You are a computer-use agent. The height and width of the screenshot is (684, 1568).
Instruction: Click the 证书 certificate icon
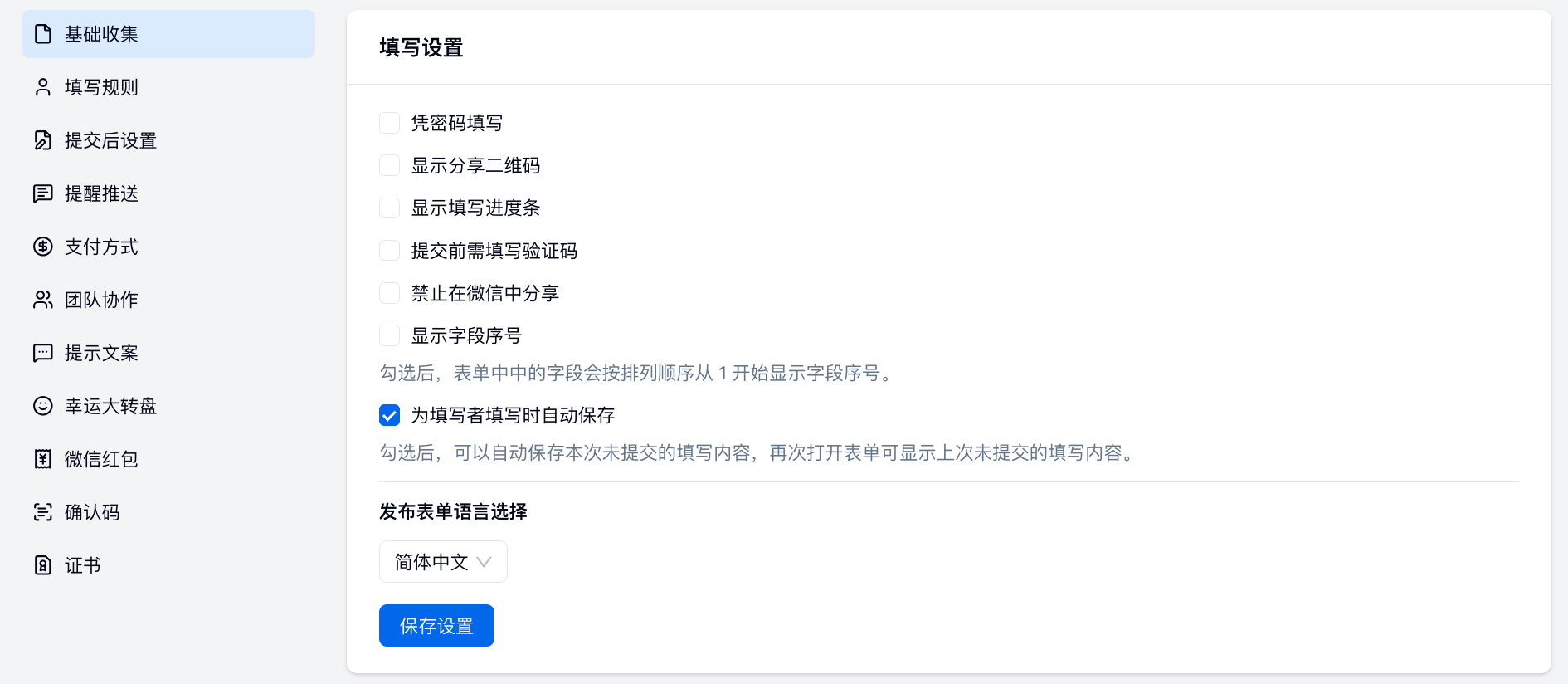(43, 565)
